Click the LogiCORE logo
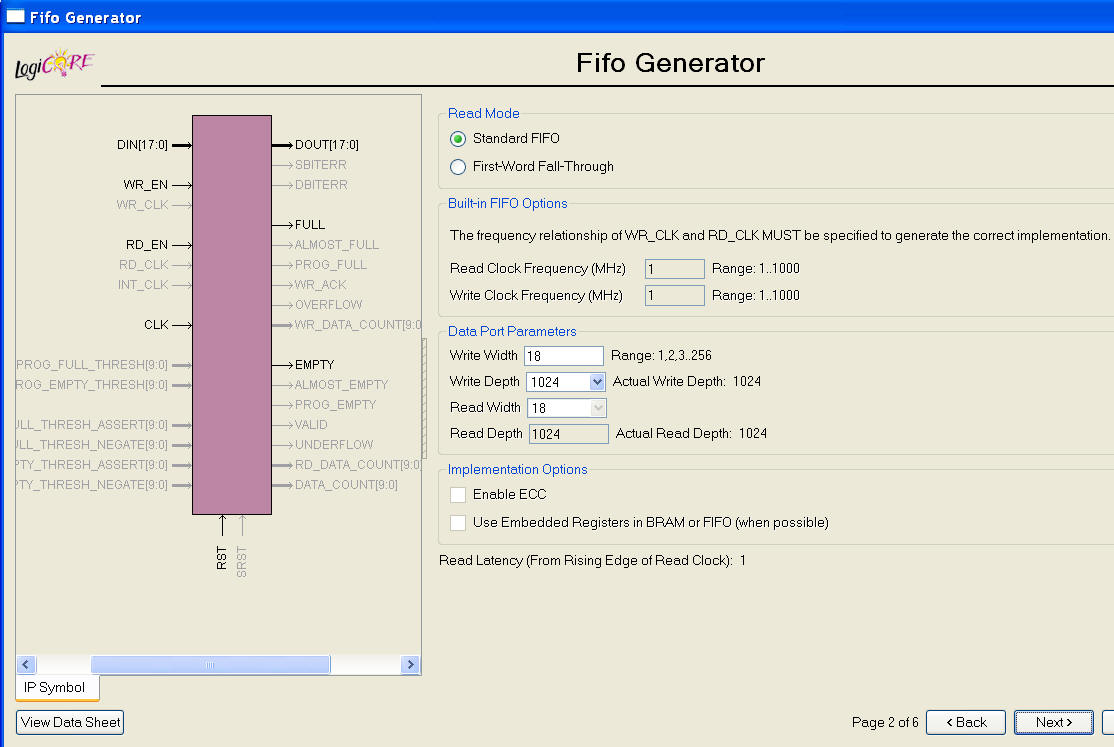Viewport: 1114px width, 747px height. coord(55,65)
